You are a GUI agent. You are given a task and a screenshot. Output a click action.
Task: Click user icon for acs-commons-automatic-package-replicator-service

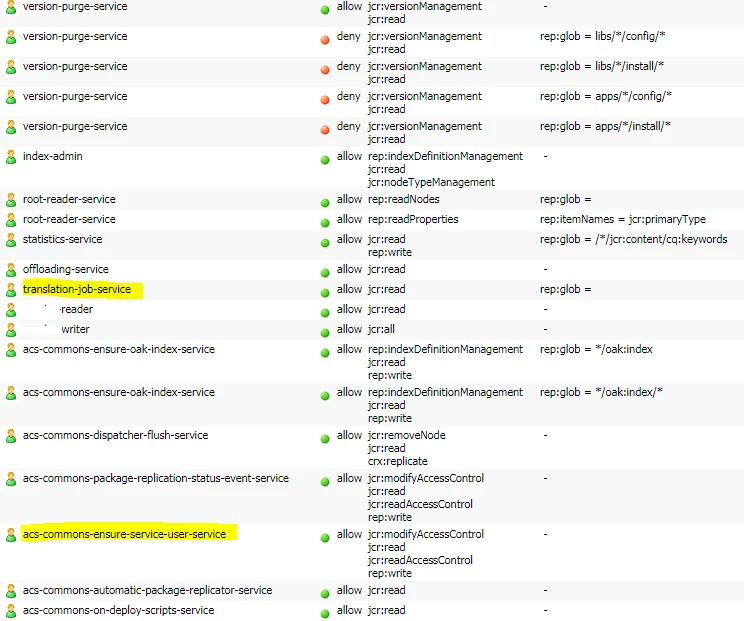pyautogui.click(x=10, y=591)
